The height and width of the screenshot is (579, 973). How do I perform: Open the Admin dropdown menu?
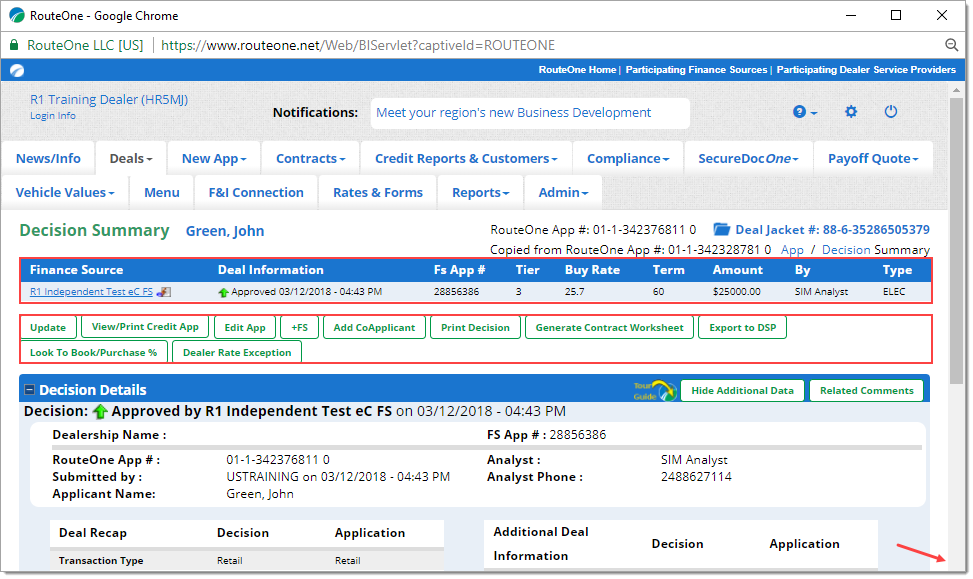pyautogui.click(x=563, y=193)
